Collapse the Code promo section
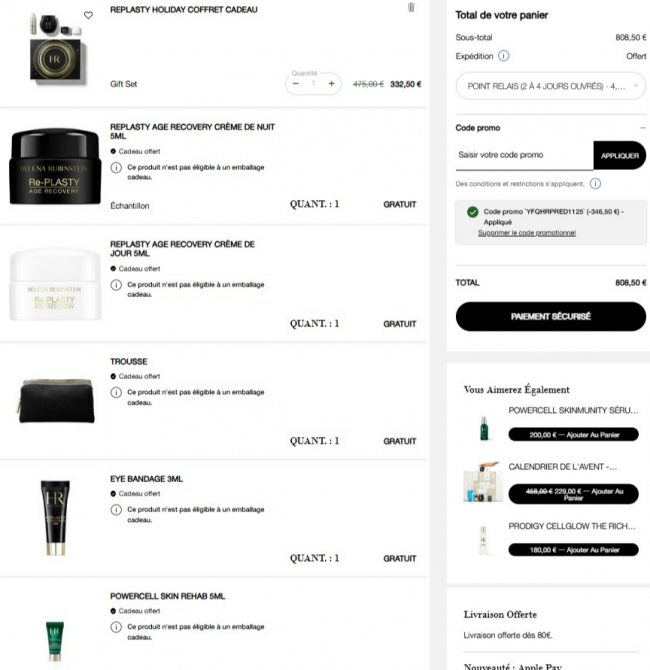650x670 pixels. pyautogui.click(x=642, y=128)
